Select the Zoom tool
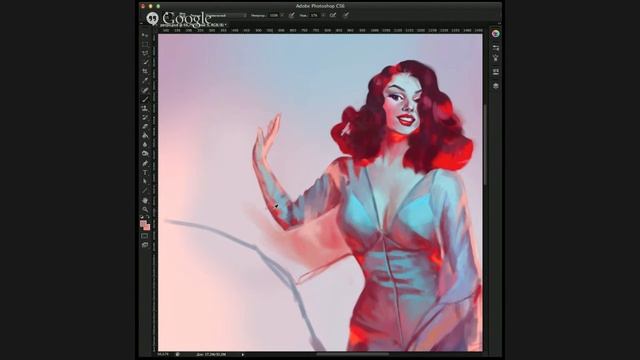The image size is (640, 360). pyautogui.click(x=145, y=209)
